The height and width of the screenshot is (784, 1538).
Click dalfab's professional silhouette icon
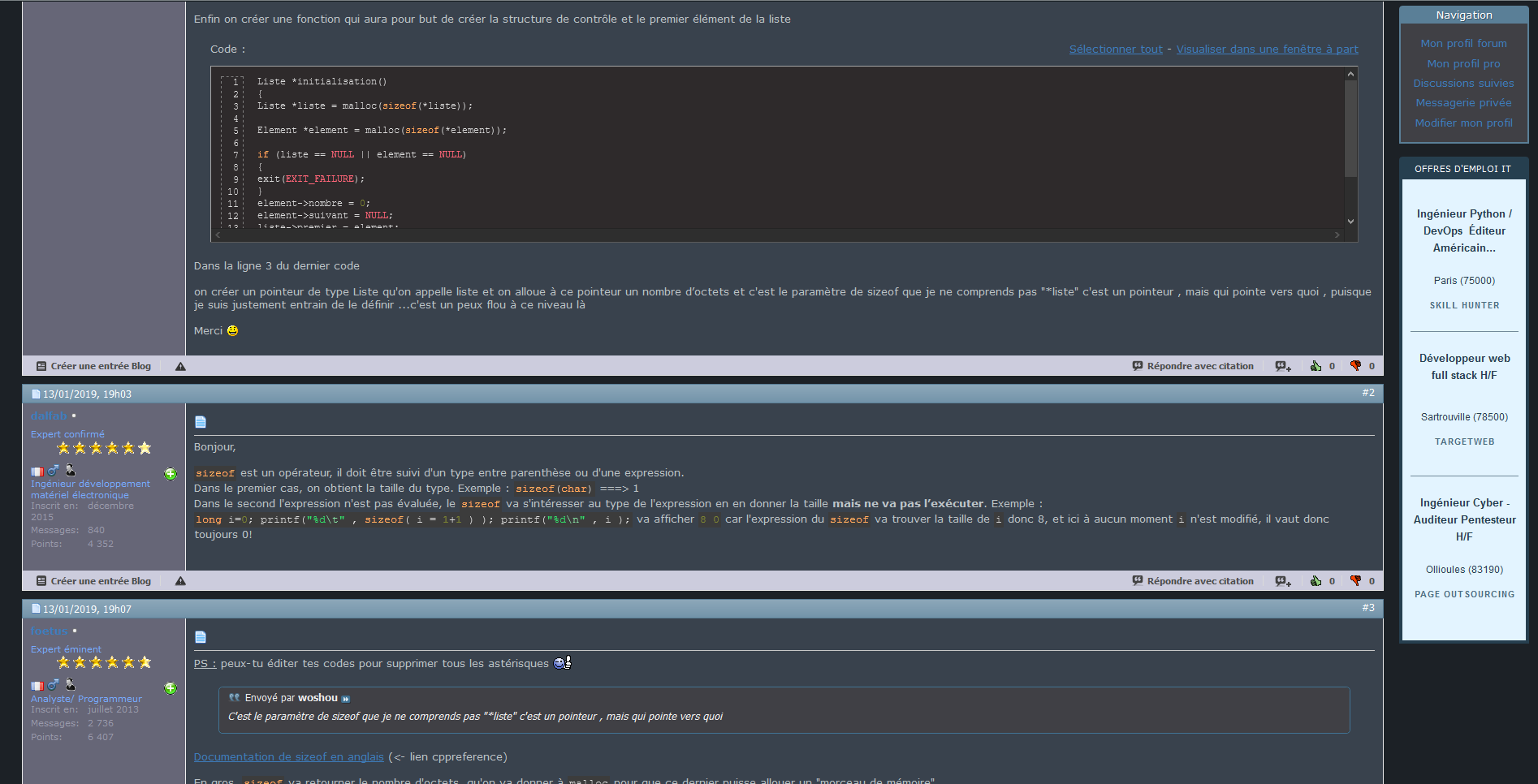click(71, 470)
